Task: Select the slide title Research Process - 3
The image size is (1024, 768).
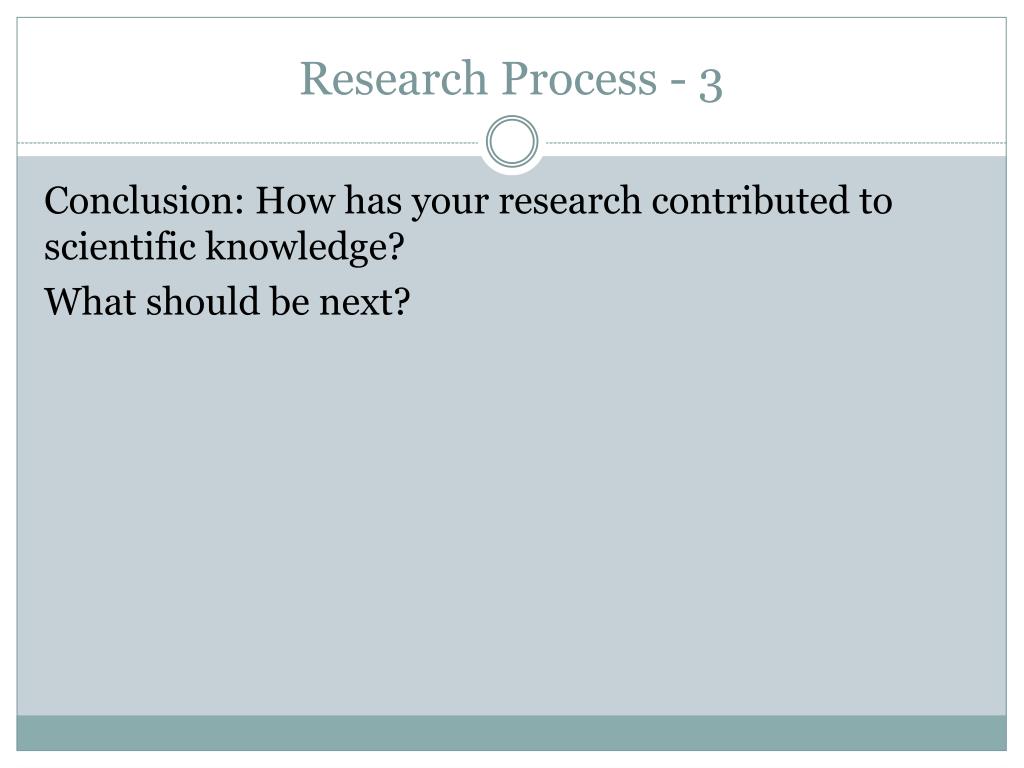Action: tap(511, 79)
